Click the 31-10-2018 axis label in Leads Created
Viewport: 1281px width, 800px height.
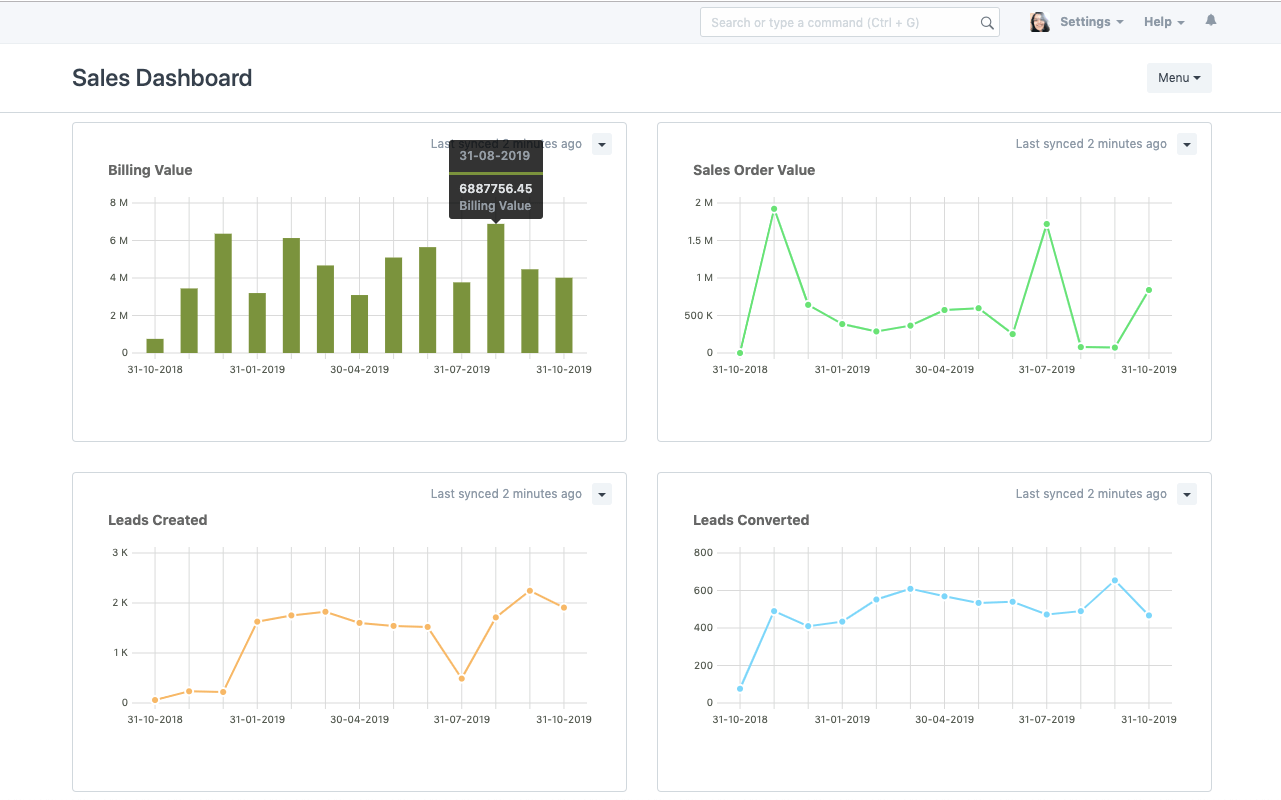pos(153,718)
